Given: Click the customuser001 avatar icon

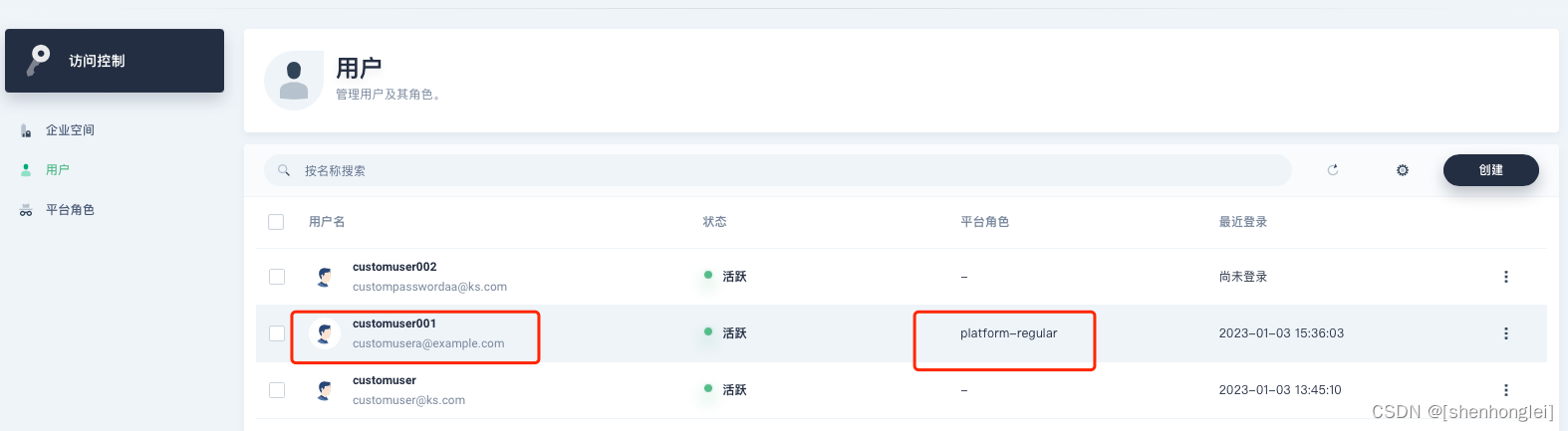Looking at the screenshot, I should [x=324, y=333].
